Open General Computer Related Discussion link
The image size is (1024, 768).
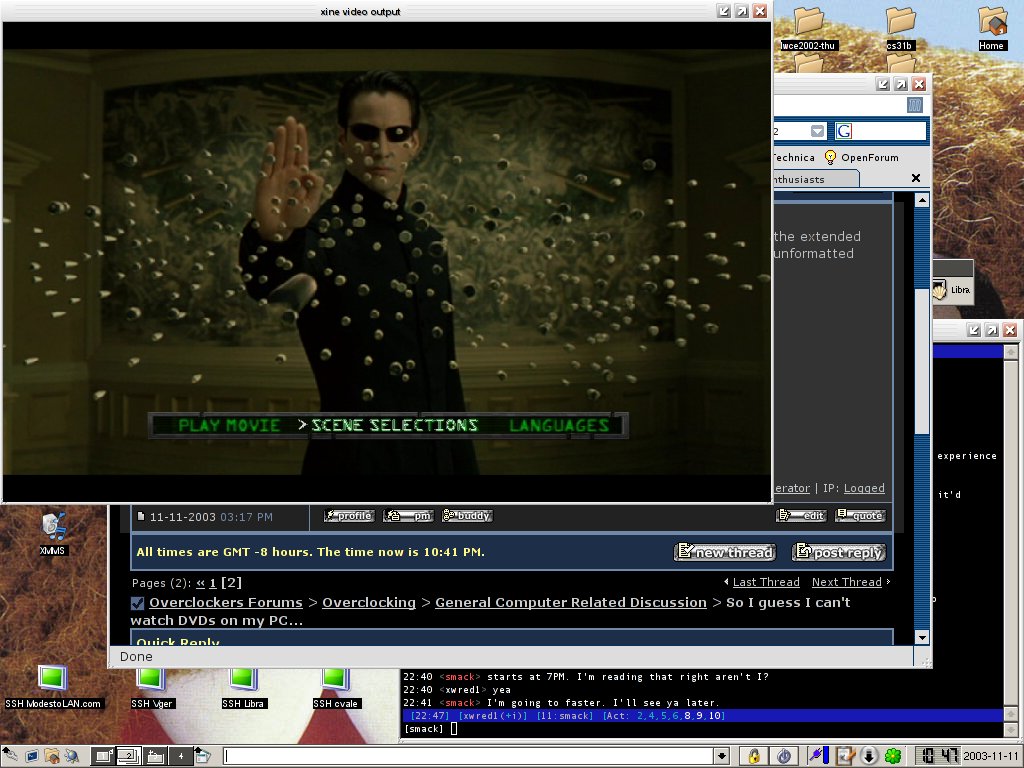point(571,602)
